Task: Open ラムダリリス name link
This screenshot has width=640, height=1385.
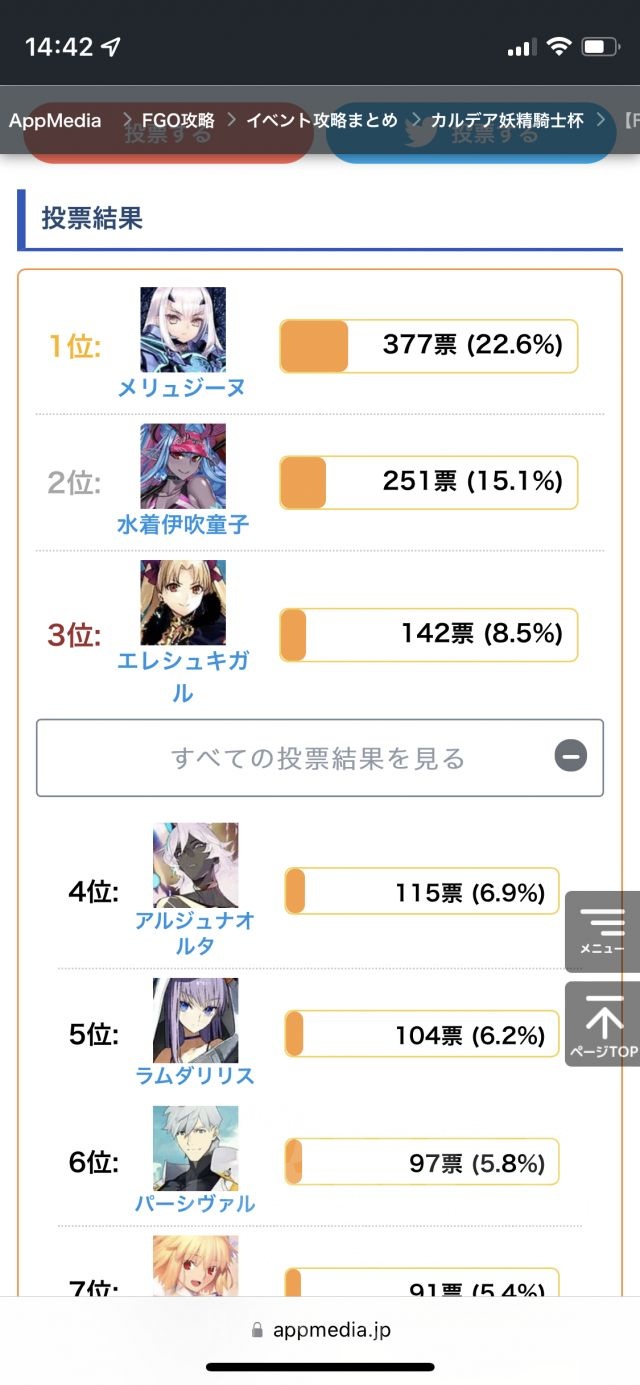Action: (x=195, y=1075)
